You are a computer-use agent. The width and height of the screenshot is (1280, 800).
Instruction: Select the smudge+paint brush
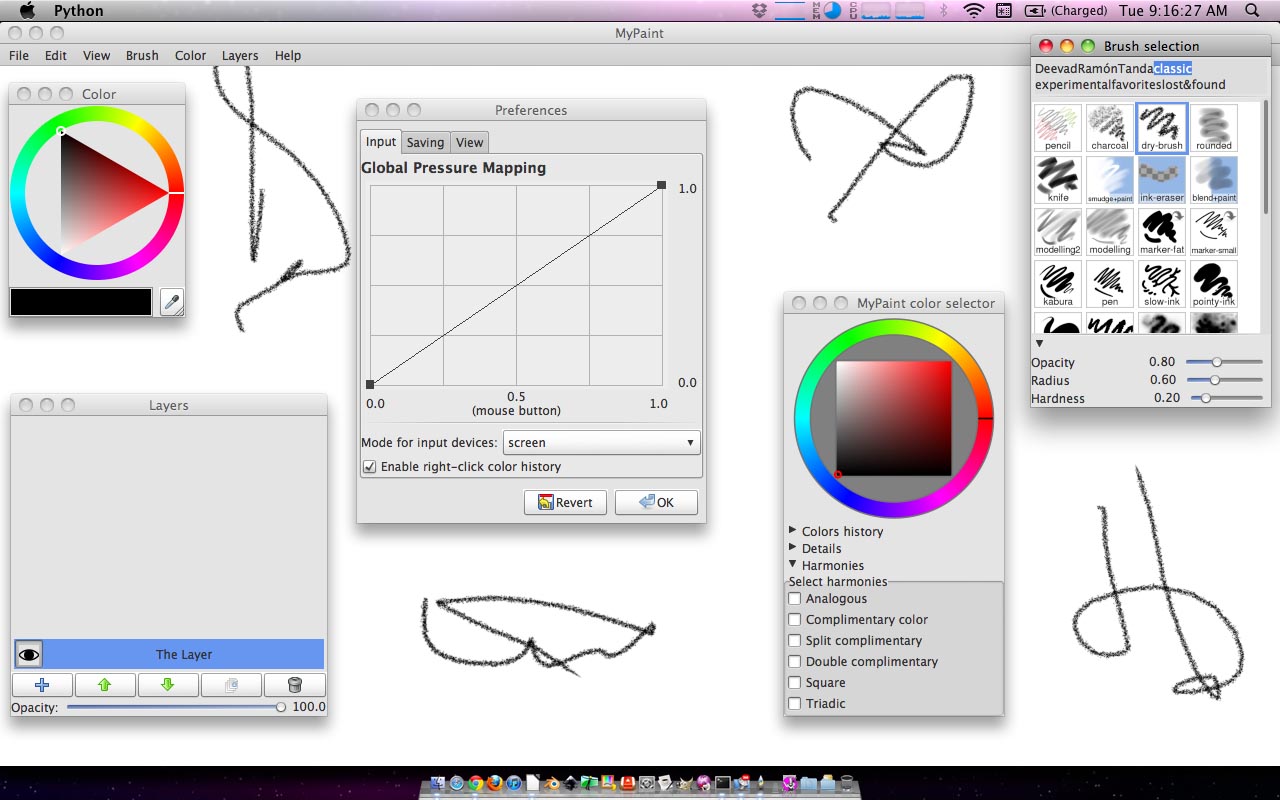1110,180
